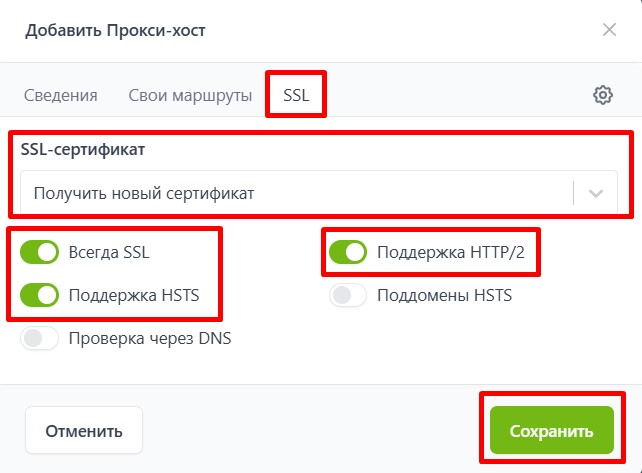Viewport: 642px width, 473px height.
Task: Disable the Поддержка HTTP/2 toggle switch
Action: [x=348, y=252]
